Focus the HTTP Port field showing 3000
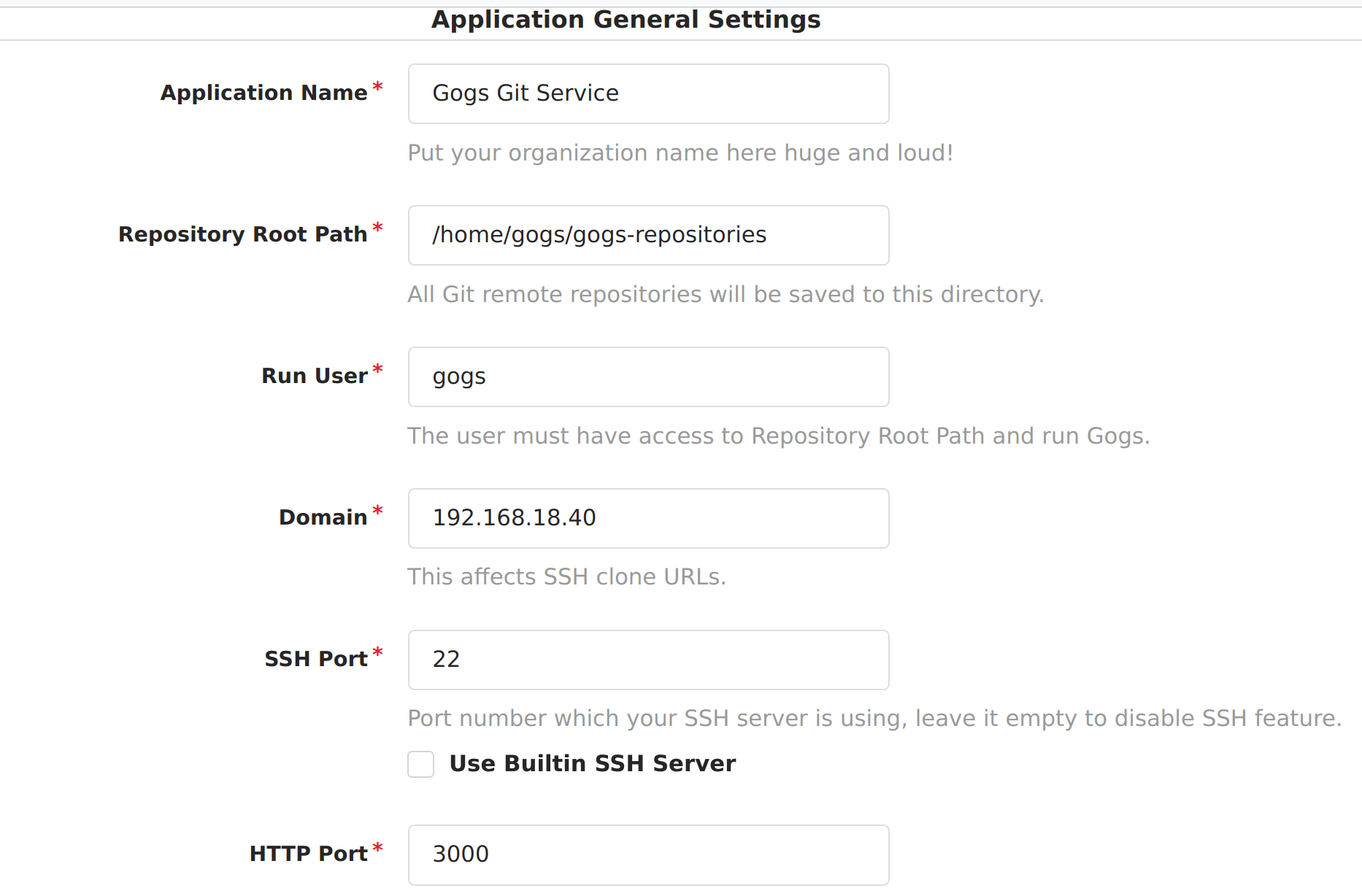The image size is (1362, 896). coord(648,854)
